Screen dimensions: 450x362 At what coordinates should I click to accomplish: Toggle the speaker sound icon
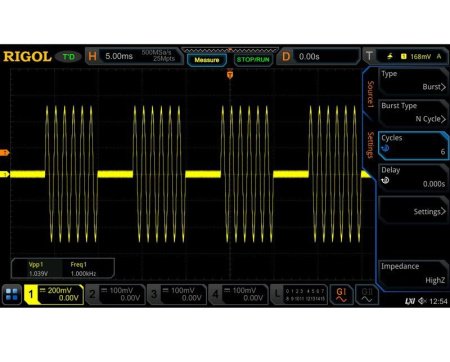pos(422,301)
